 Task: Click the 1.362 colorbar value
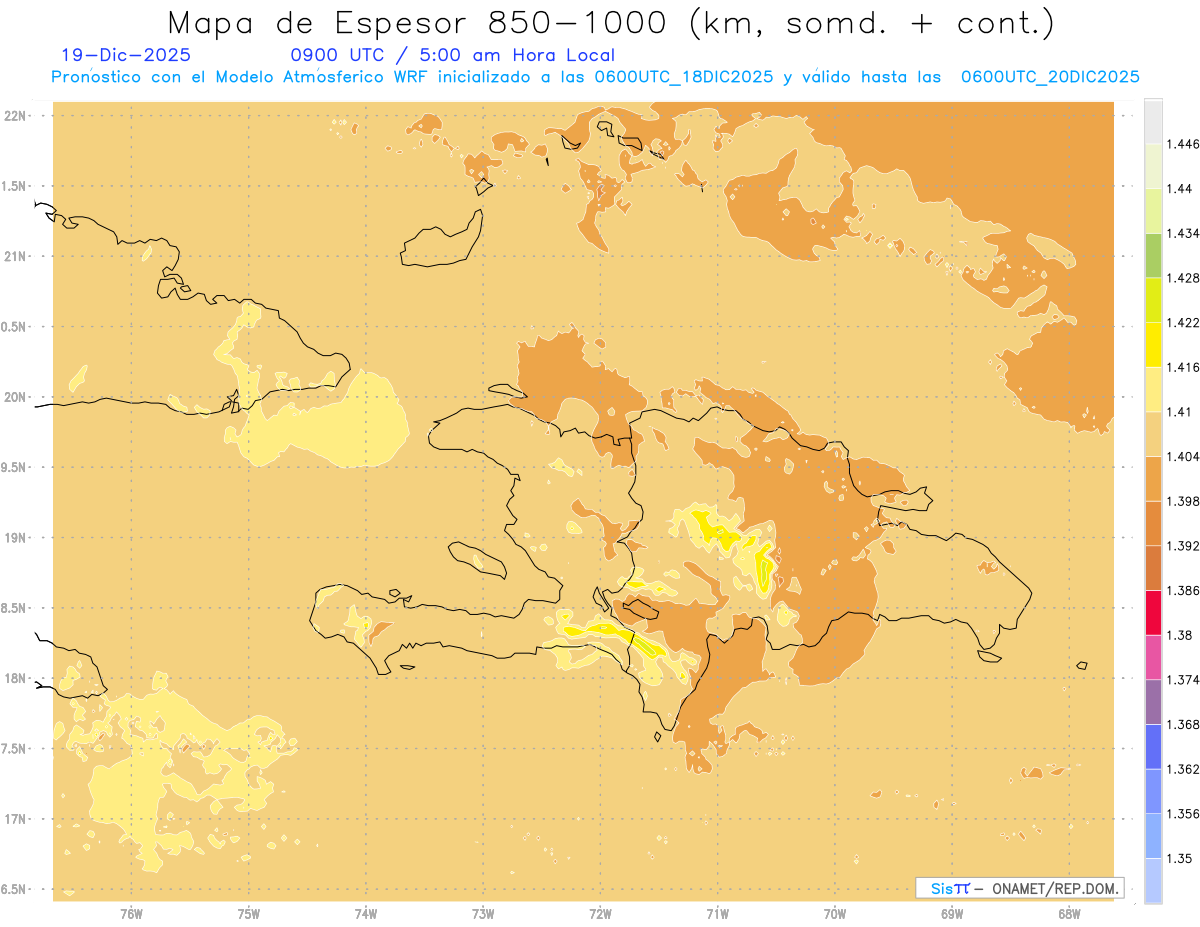coord(1183,769)
